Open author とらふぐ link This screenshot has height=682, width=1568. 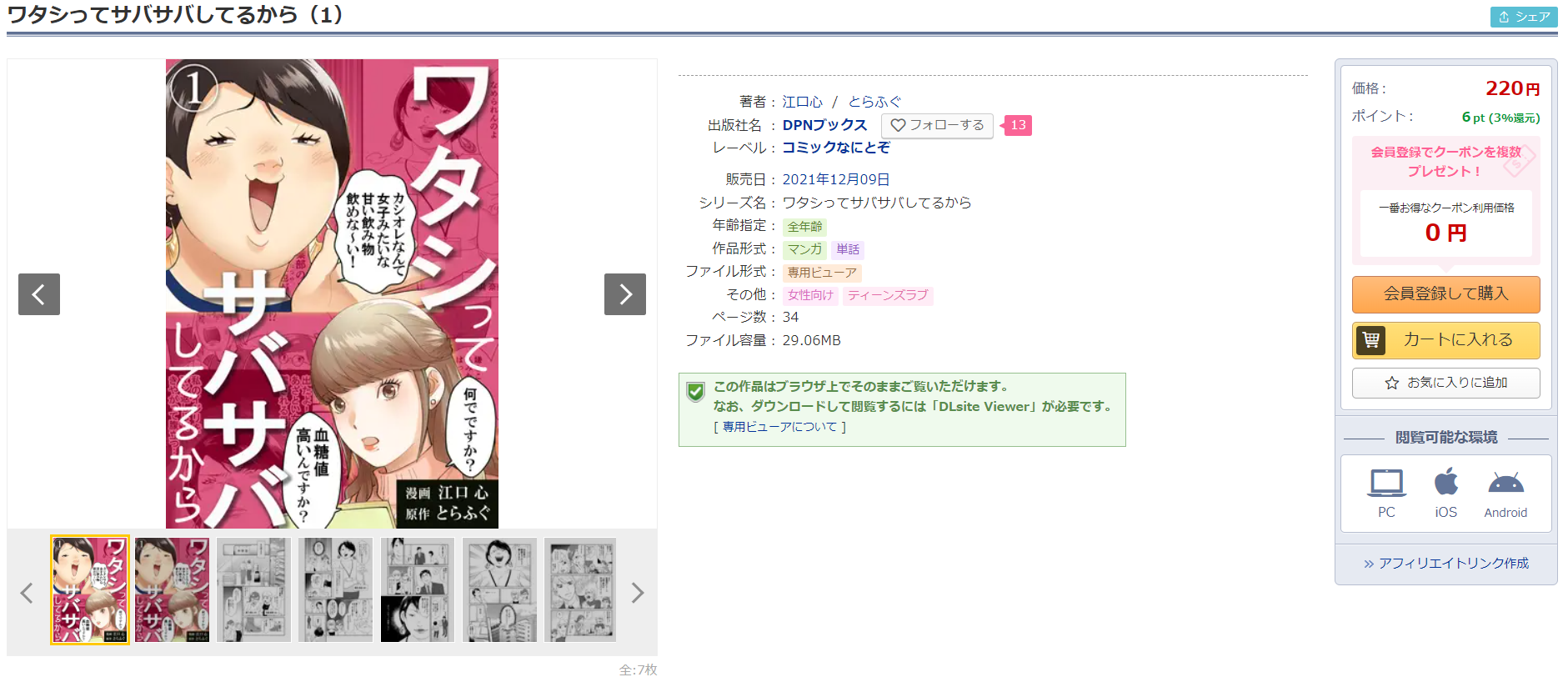point(874,102)
